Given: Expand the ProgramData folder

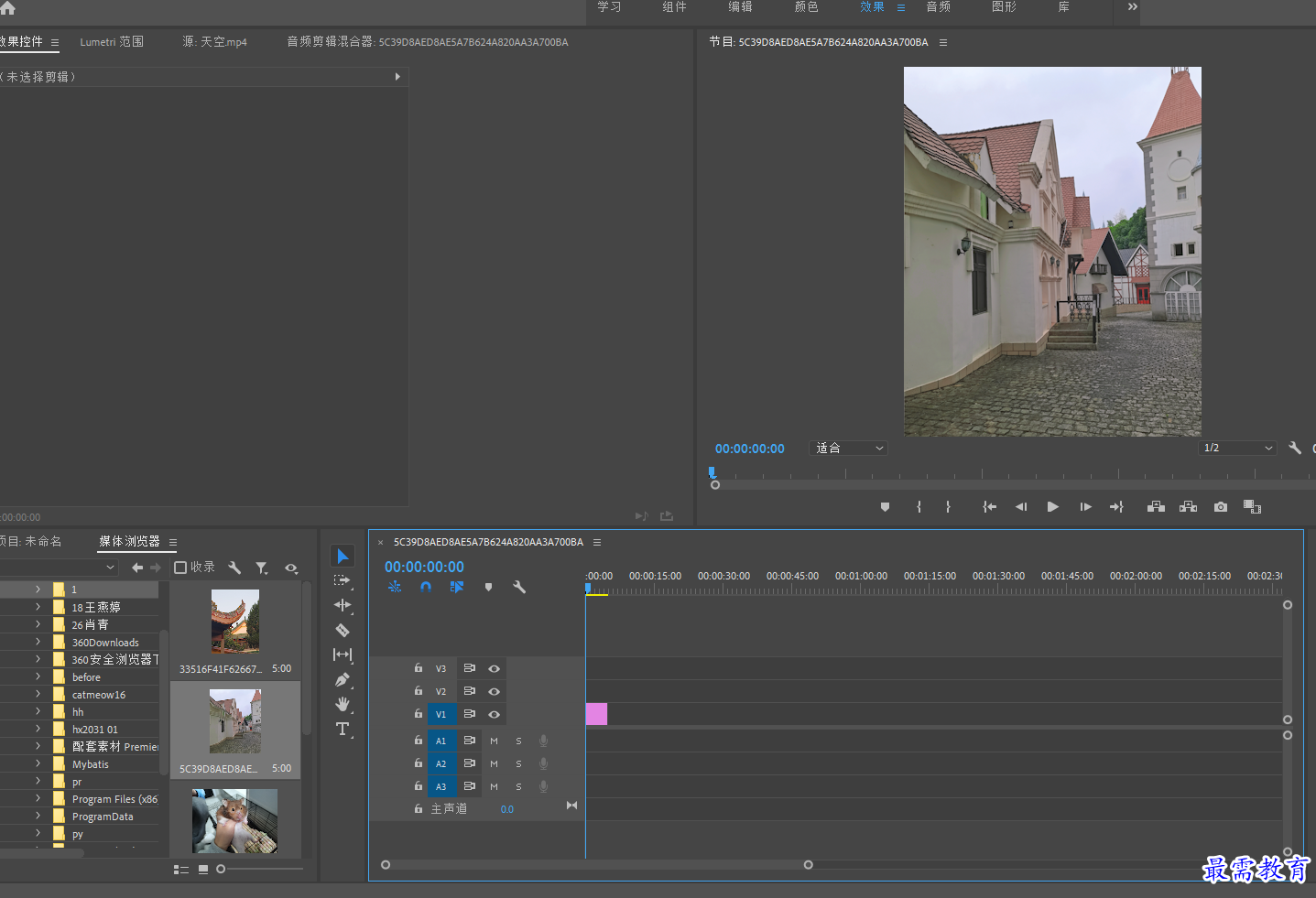Looking at the screenshot, I should click(38, 816).
